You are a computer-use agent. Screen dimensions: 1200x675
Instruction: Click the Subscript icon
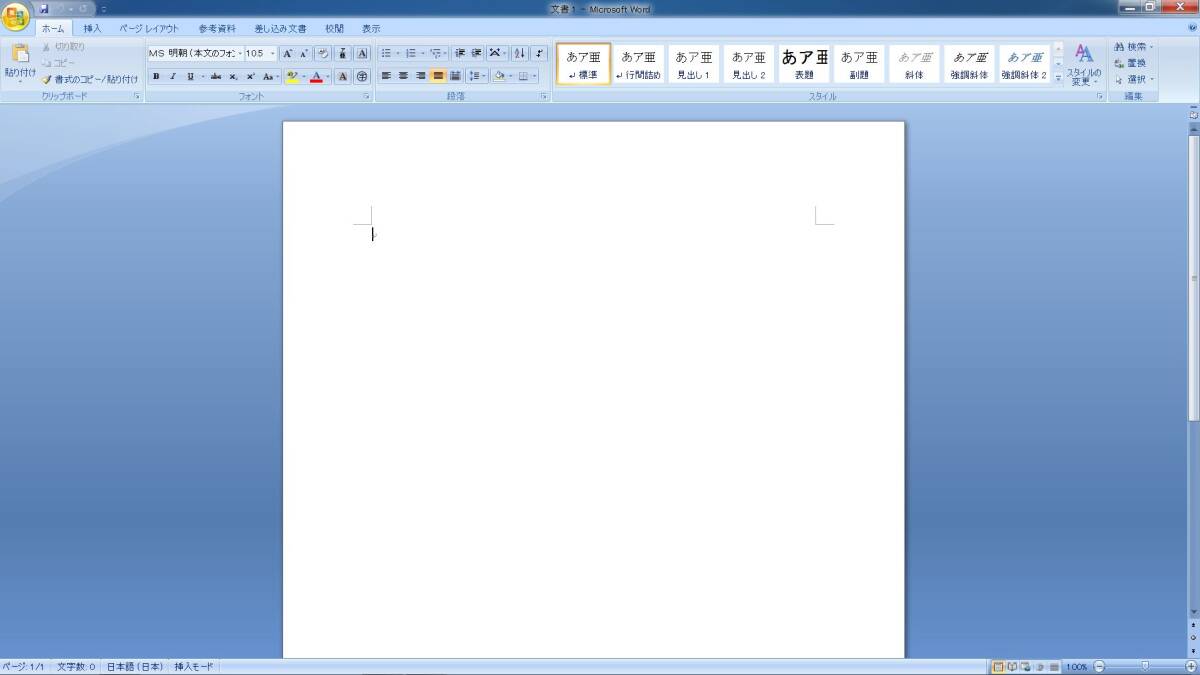point(232,76)
